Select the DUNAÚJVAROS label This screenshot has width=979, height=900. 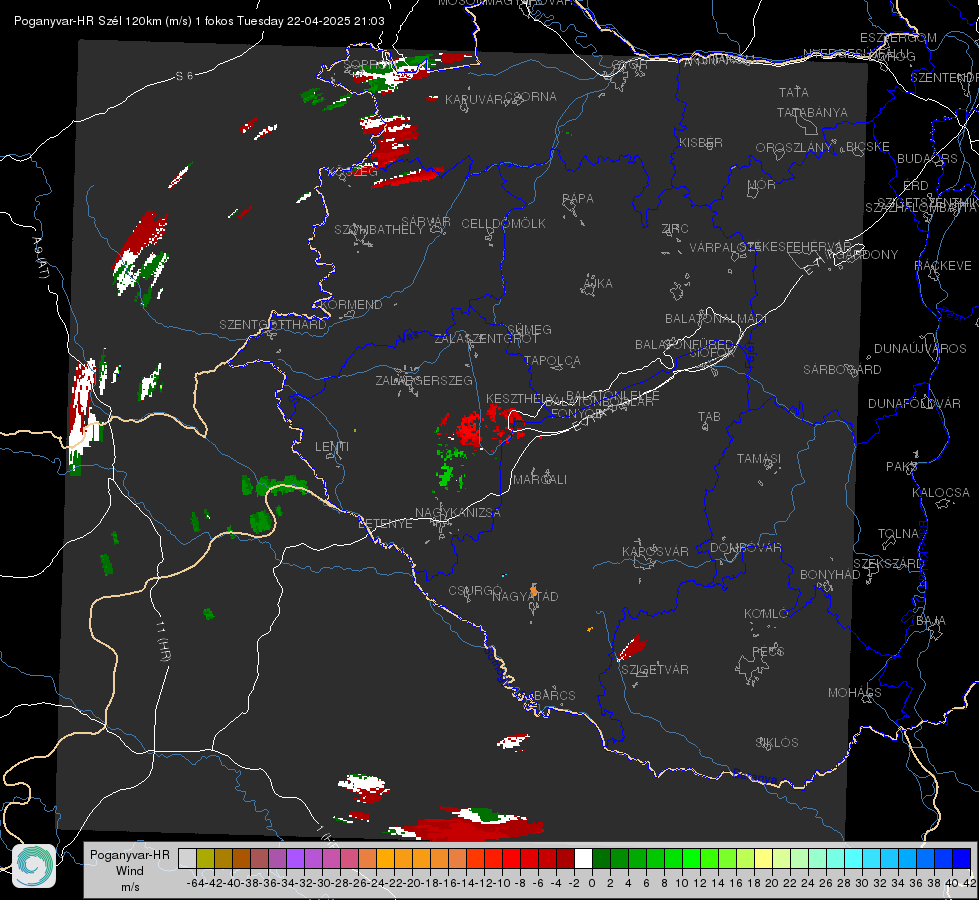920,349
